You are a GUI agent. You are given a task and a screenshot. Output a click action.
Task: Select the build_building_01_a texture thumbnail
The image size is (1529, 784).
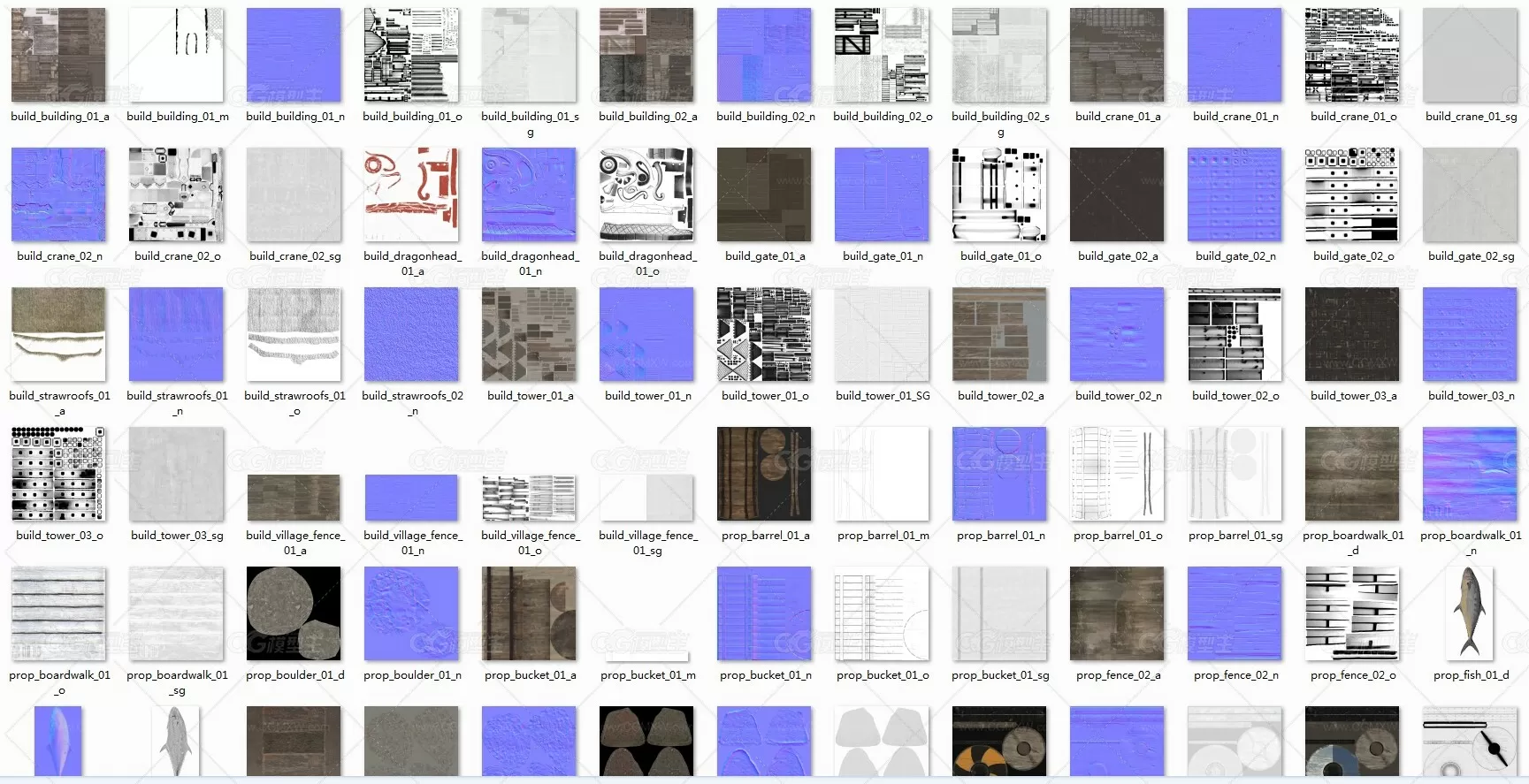pyautogui.click(x=58, y=55)
